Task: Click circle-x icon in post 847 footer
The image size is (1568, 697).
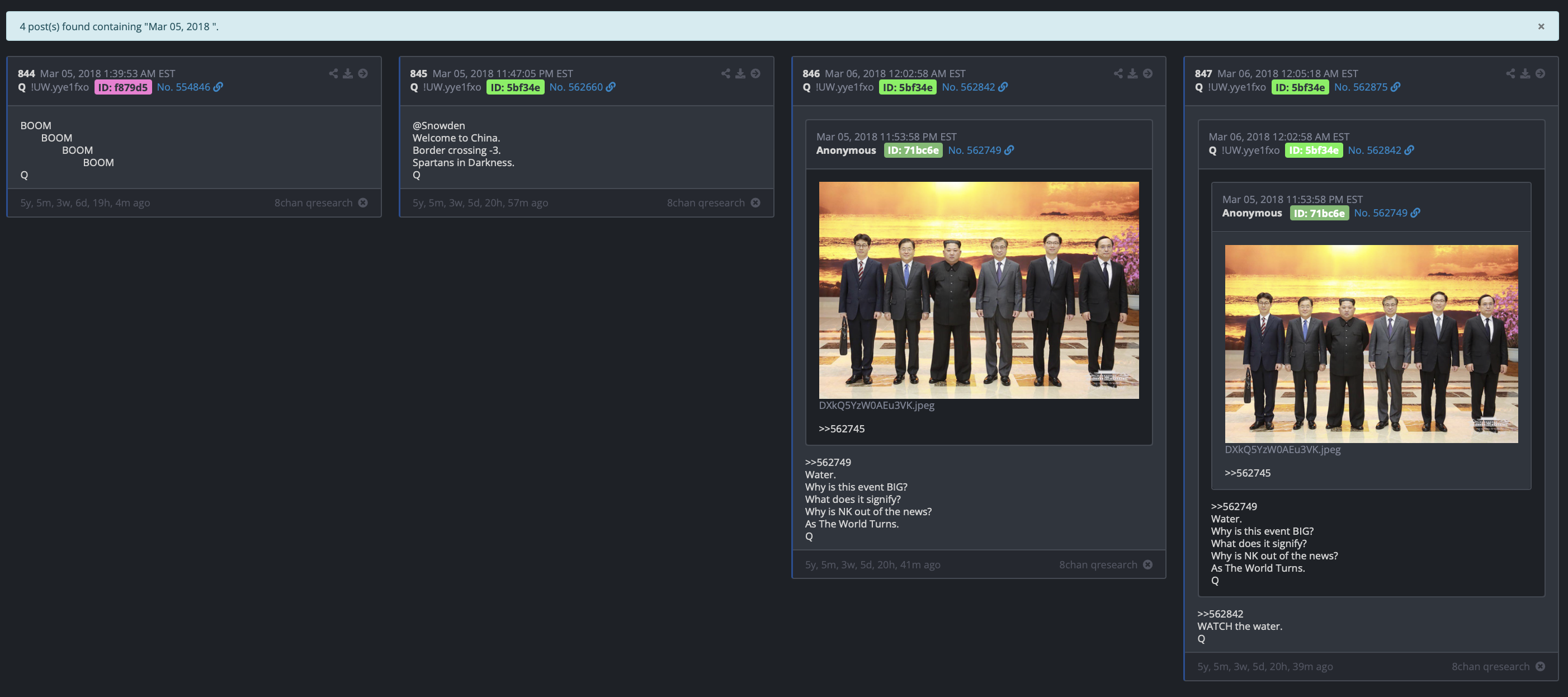Action: (x=1540, y=666)
